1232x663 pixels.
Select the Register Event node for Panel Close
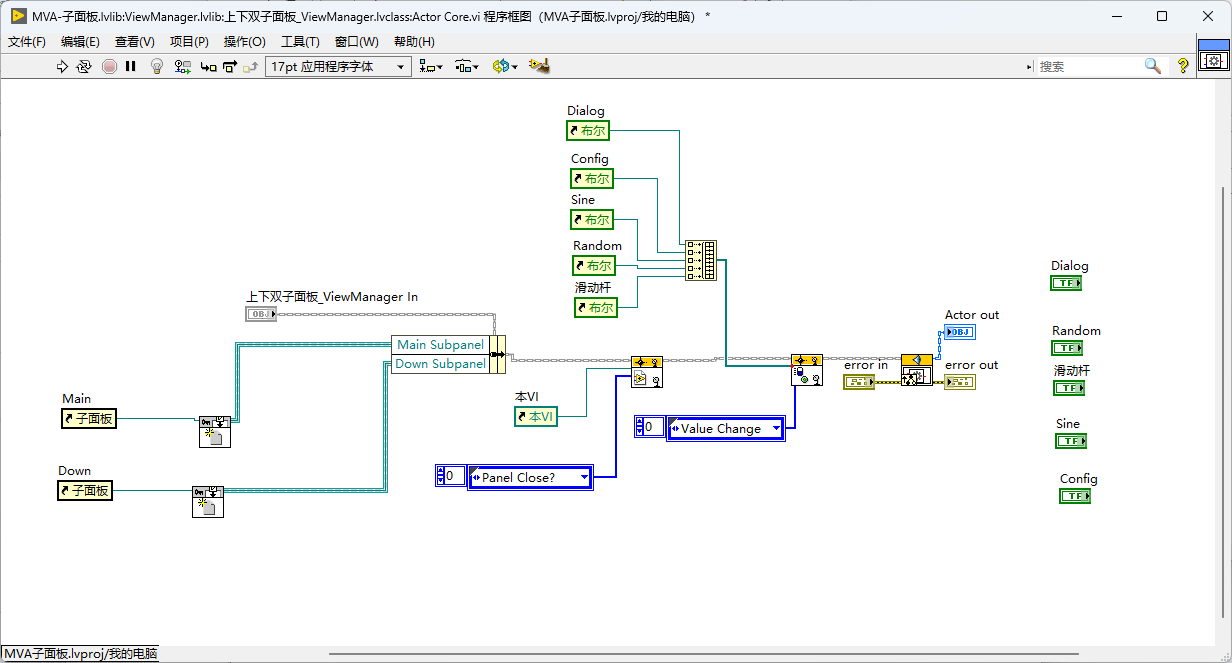tap(647, 371)
